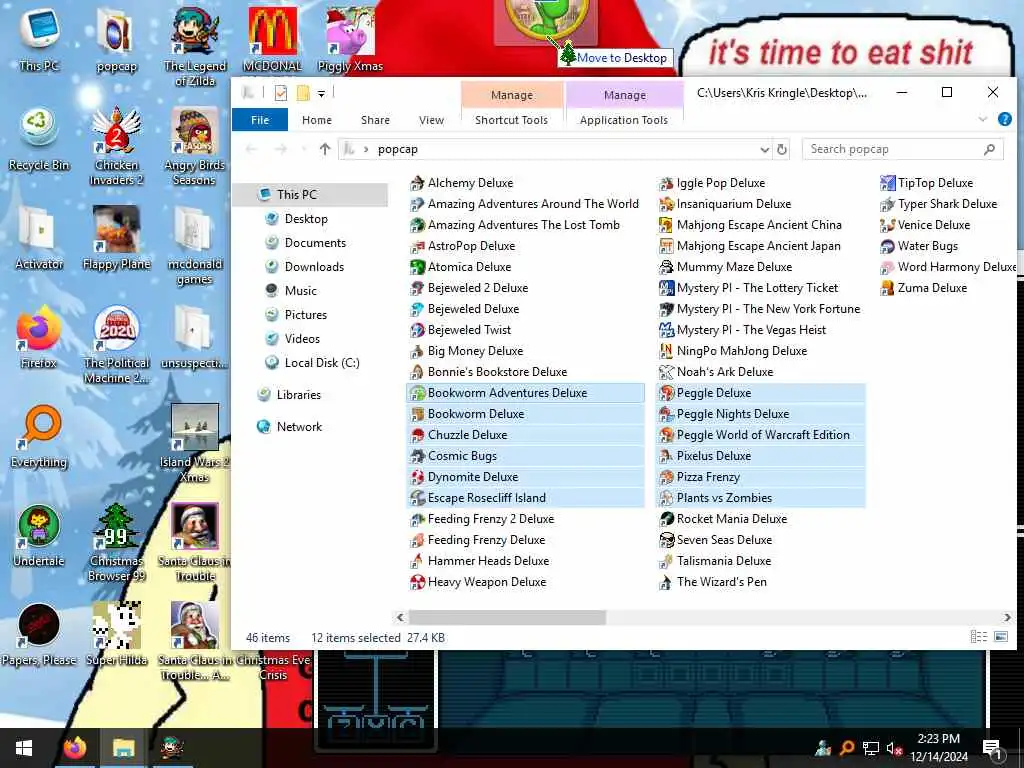
Task: Open the Application Tools tab
Action: (624, 120)
